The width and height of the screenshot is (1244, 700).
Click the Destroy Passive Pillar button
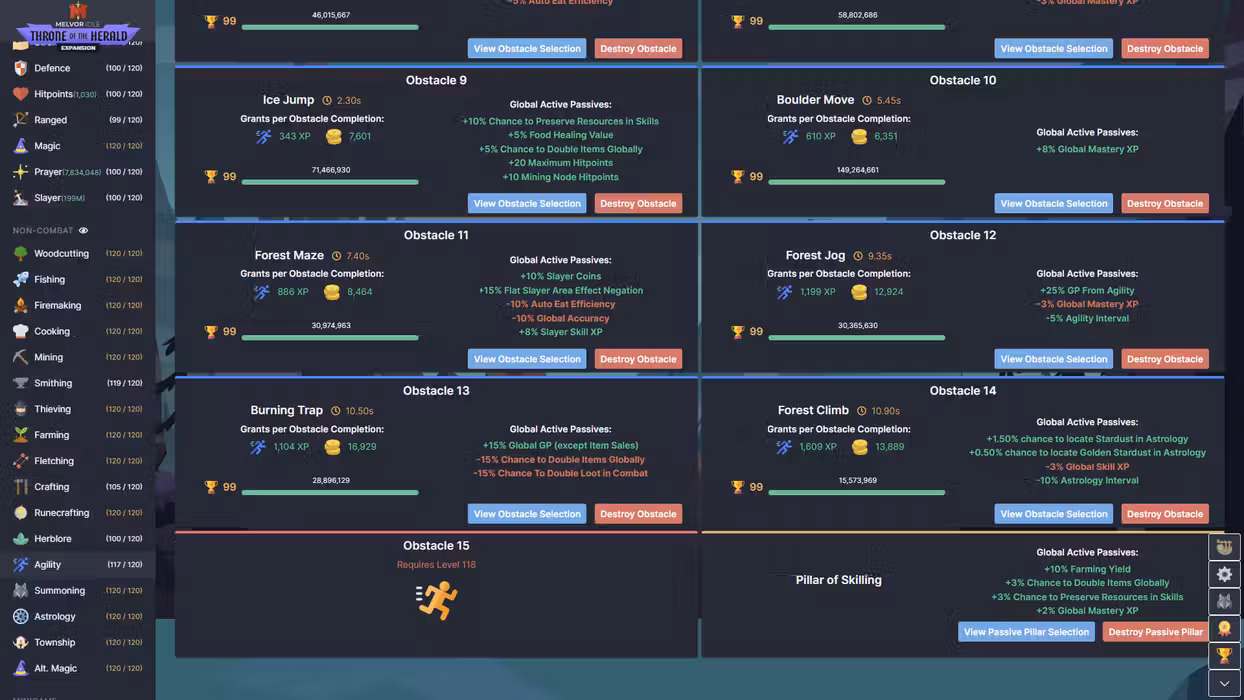tap(1155, 632)
